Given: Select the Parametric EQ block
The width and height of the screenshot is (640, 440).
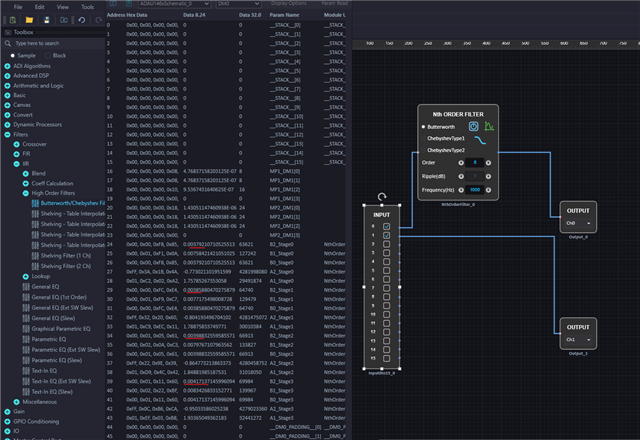Looking at the screenshot, I should pyautogui.click(x=44, y=339).
